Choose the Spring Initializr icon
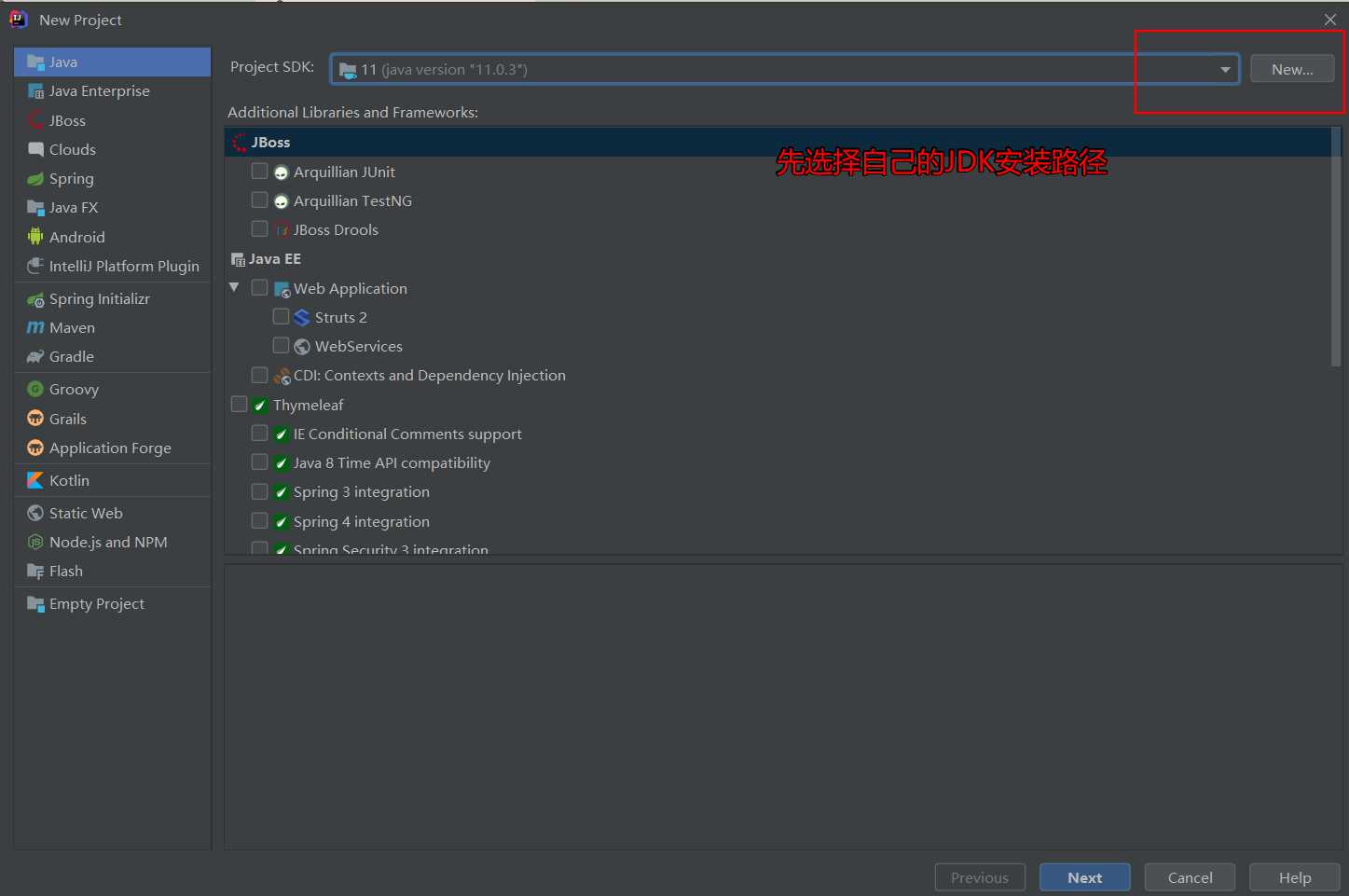The width and height of the screenshot is (1349, 896). point(36,299)
